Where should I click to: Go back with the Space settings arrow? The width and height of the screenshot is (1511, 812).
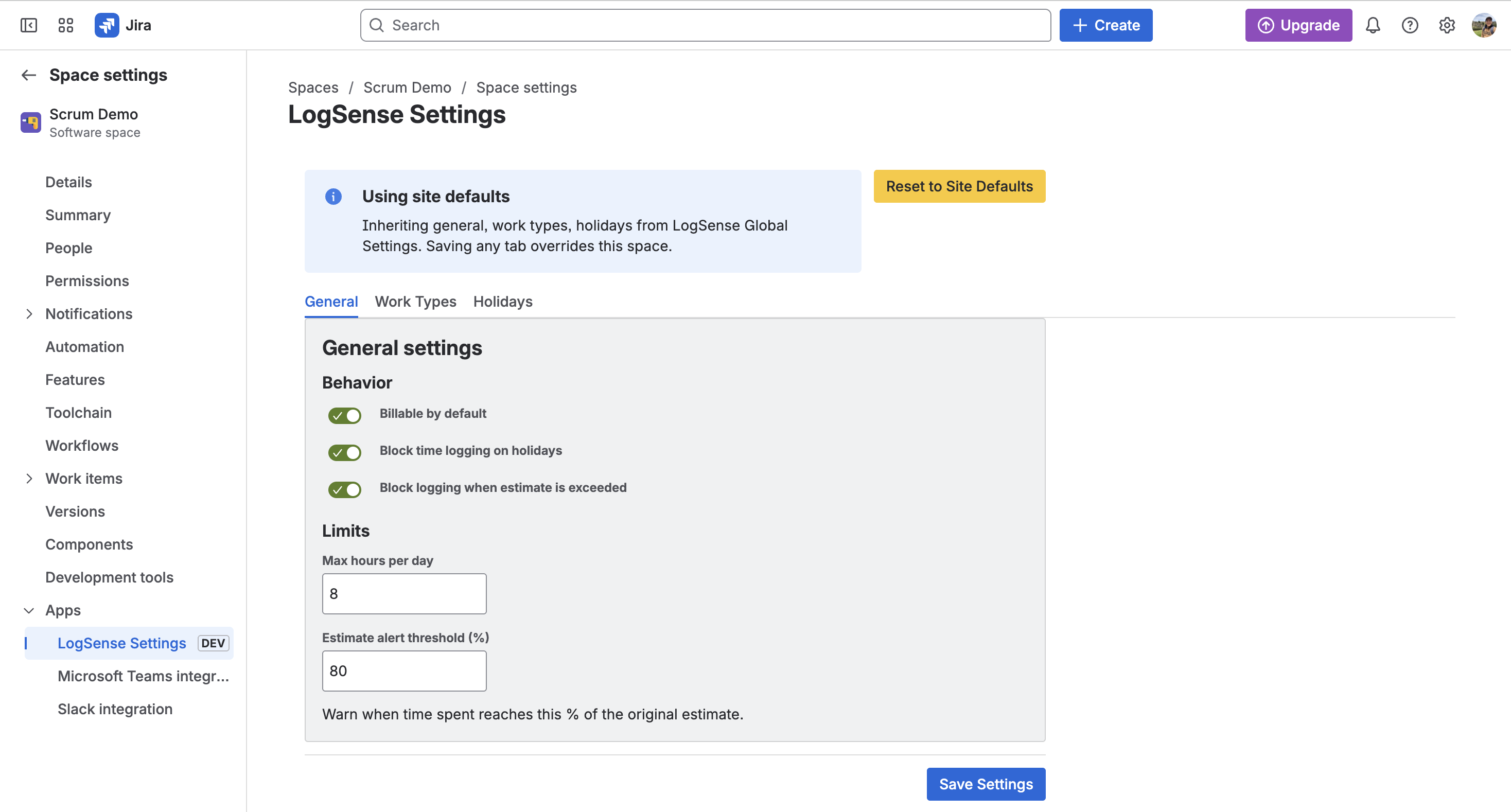click(x=29, y=75)
